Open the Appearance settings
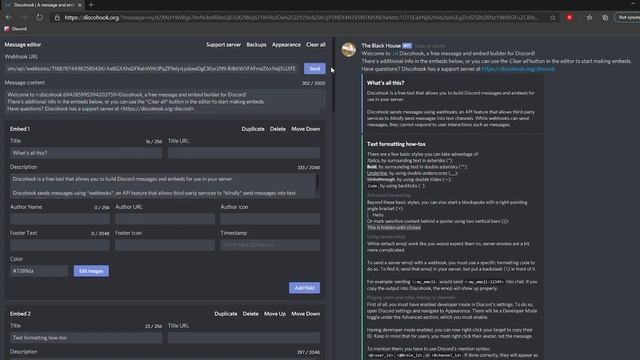The width and height of the screenshot is (640, 360). tap(286, 44)
